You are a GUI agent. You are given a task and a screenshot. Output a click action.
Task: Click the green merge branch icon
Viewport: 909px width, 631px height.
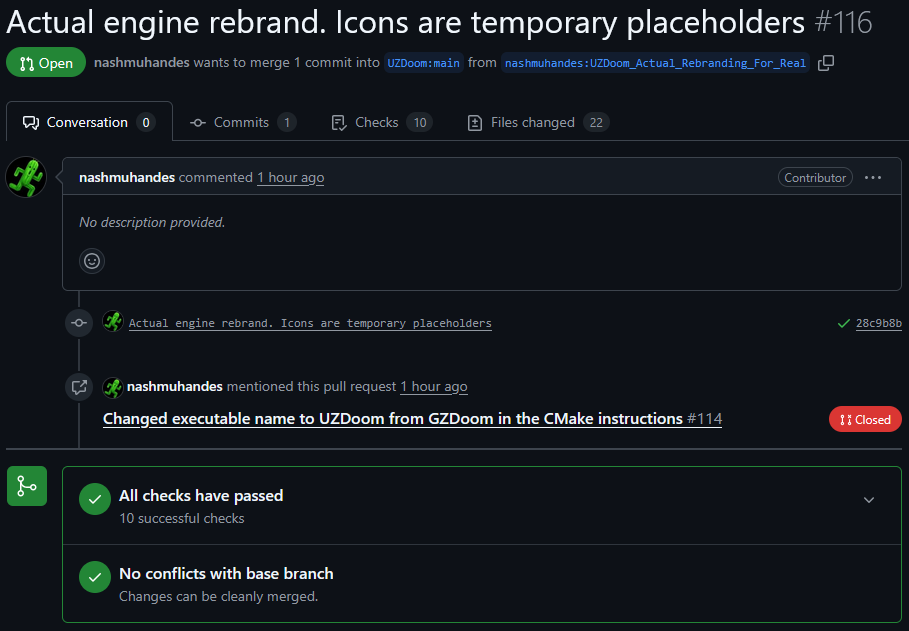tap(27, 486)
